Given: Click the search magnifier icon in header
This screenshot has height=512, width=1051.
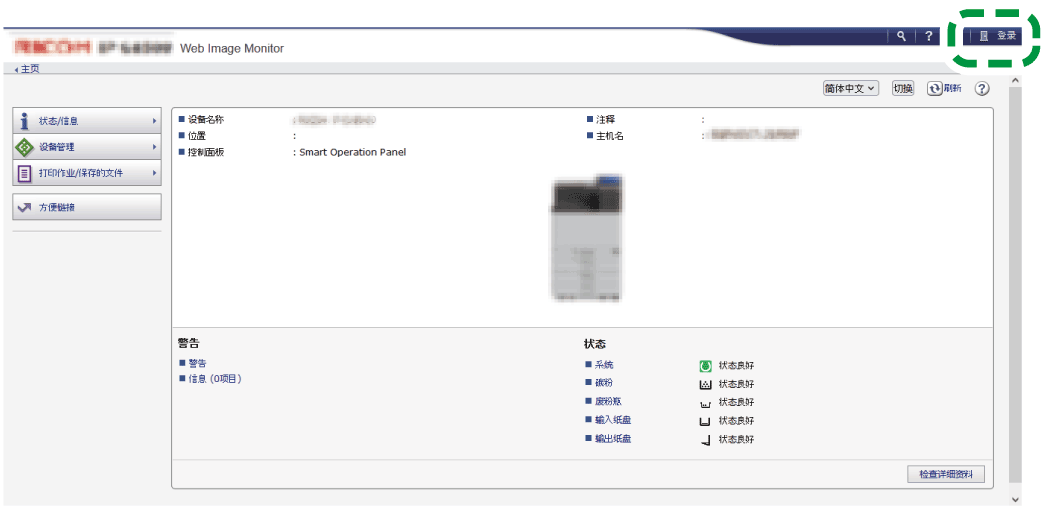Looking at the screenshot, I should pyautogui.click(x=901, y=36).
